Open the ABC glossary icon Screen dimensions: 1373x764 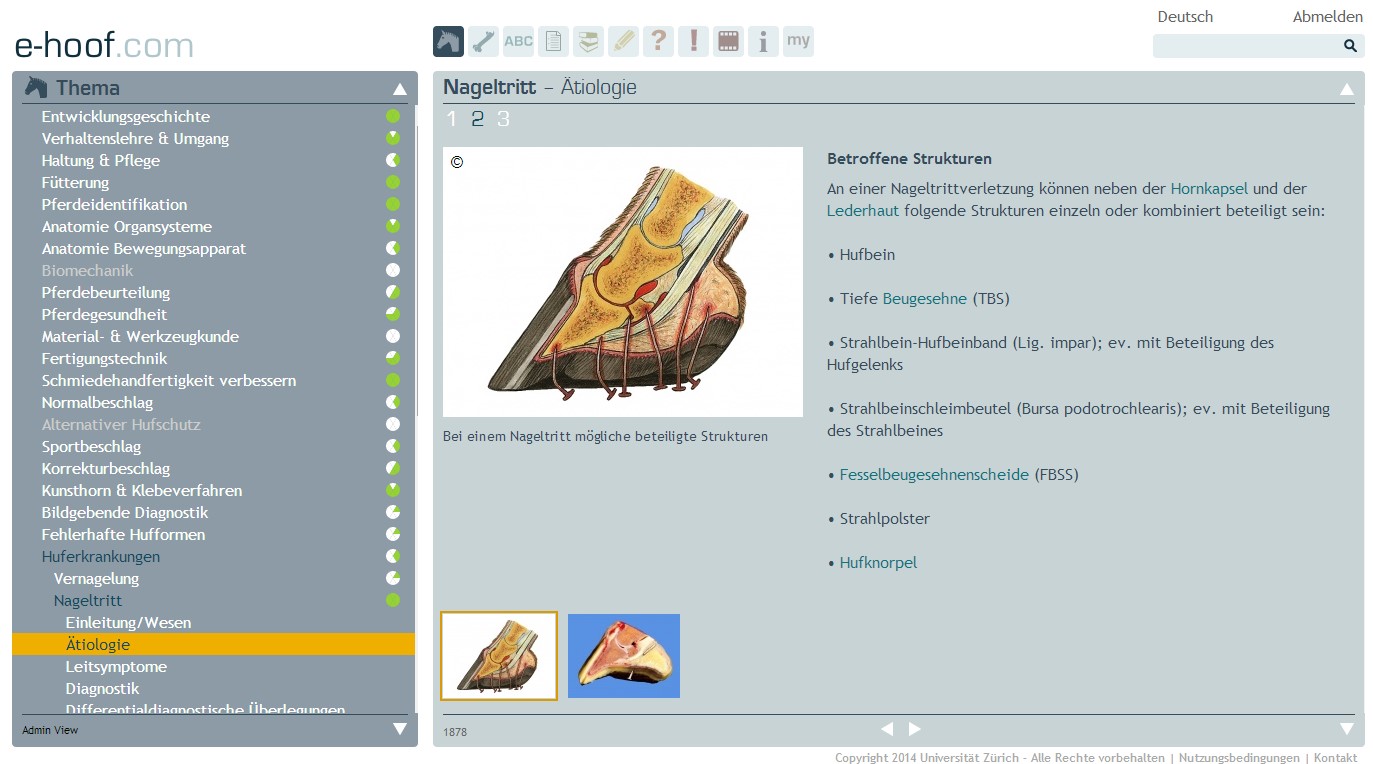518,42
